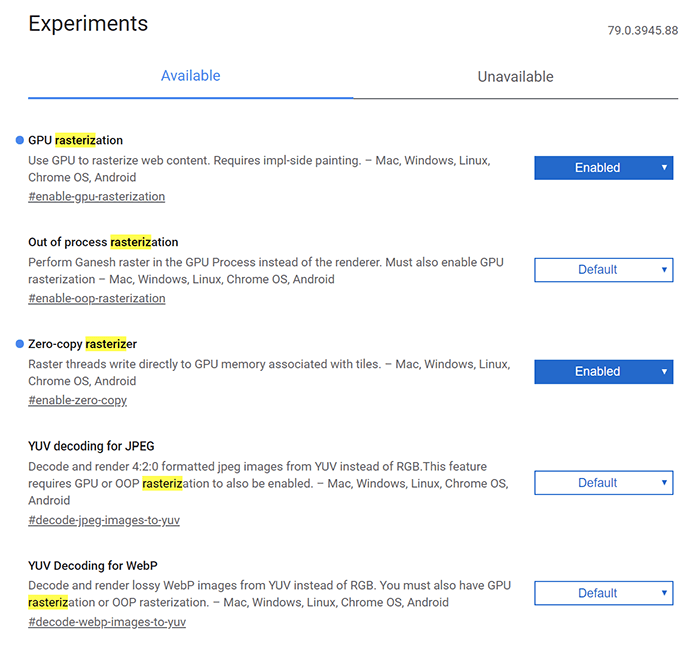
Task: Follow the #decode-jpeg-images-to-yuv link
Action: pos(104,520)
